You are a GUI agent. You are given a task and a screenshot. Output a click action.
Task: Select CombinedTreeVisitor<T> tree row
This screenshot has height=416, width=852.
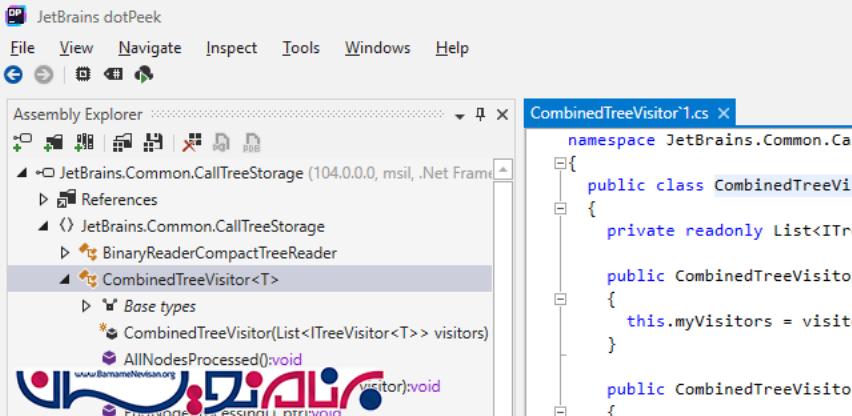click(x=250, y=279)
